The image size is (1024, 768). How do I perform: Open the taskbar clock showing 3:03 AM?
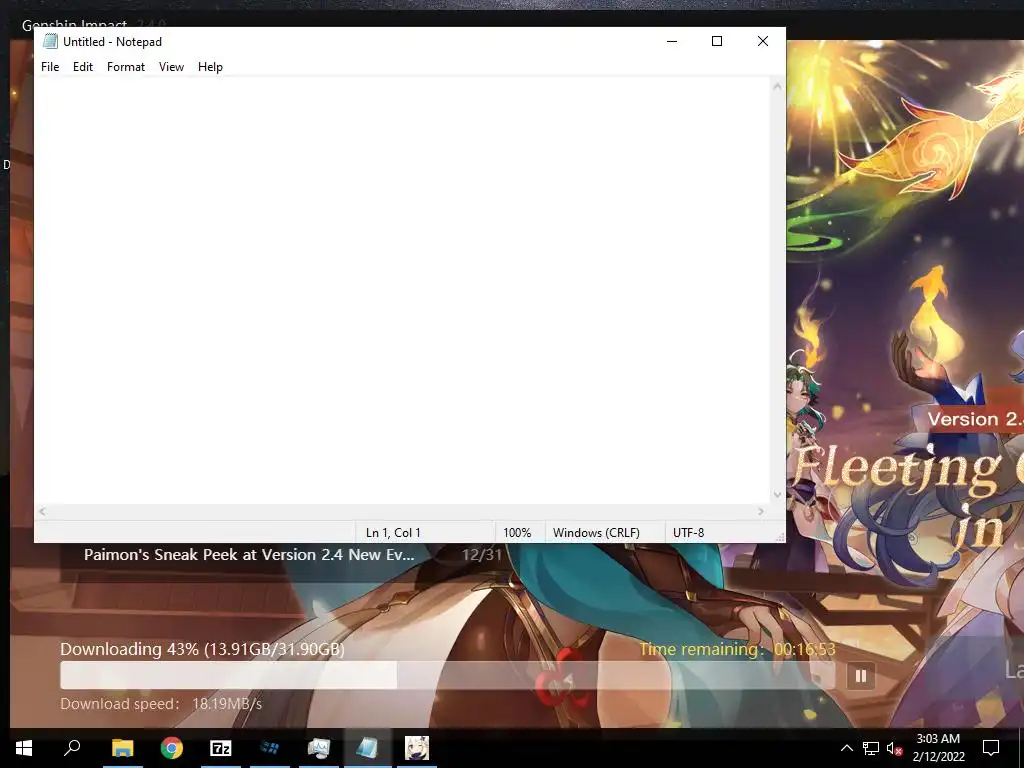pos(938,748)
